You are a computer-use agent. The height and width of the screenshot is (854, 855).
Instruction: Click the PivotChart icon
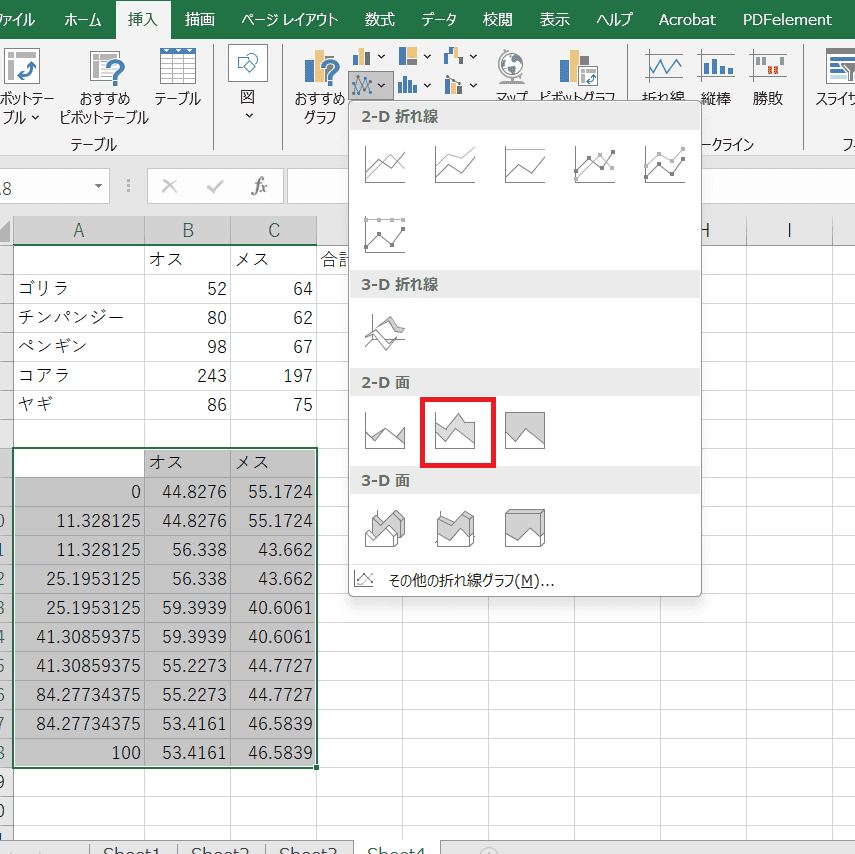coord(578,74)
